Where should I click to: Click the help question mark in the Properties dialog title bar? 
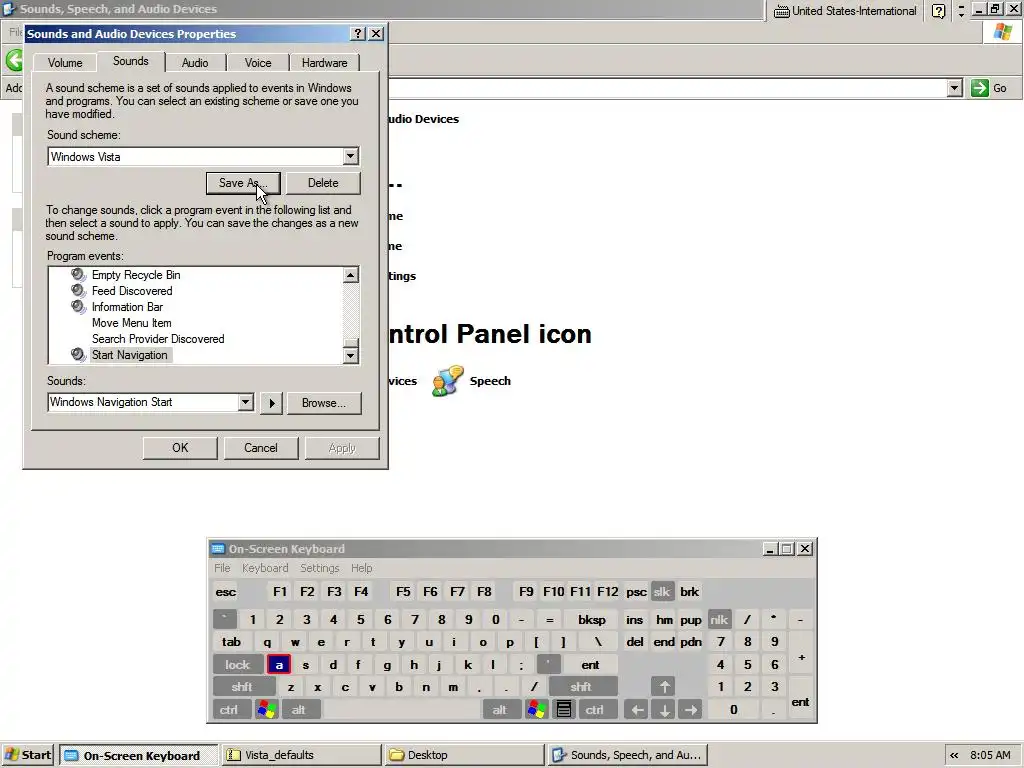click(358, 33)
